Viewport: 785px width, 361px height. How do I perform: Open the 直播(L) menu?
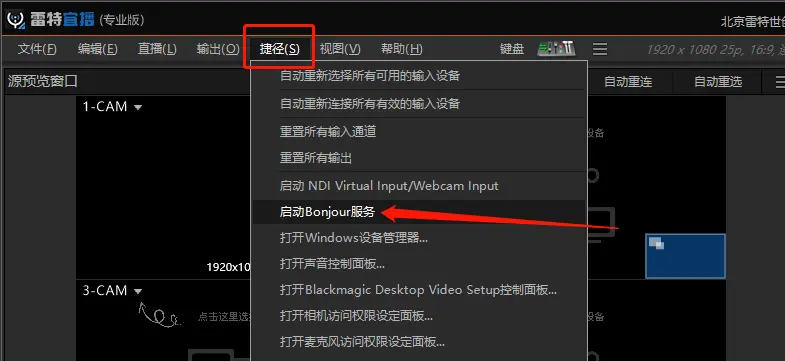[157, 49]
